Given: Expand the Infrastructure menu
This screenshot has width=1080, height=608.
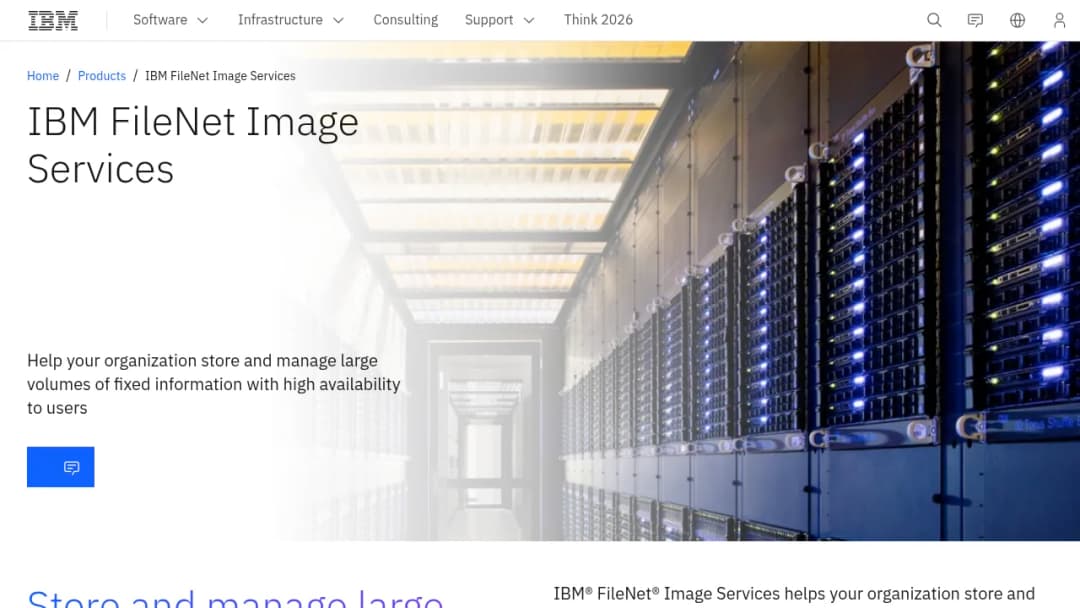Looking at the screenshot, I should [x=291, y=20].
